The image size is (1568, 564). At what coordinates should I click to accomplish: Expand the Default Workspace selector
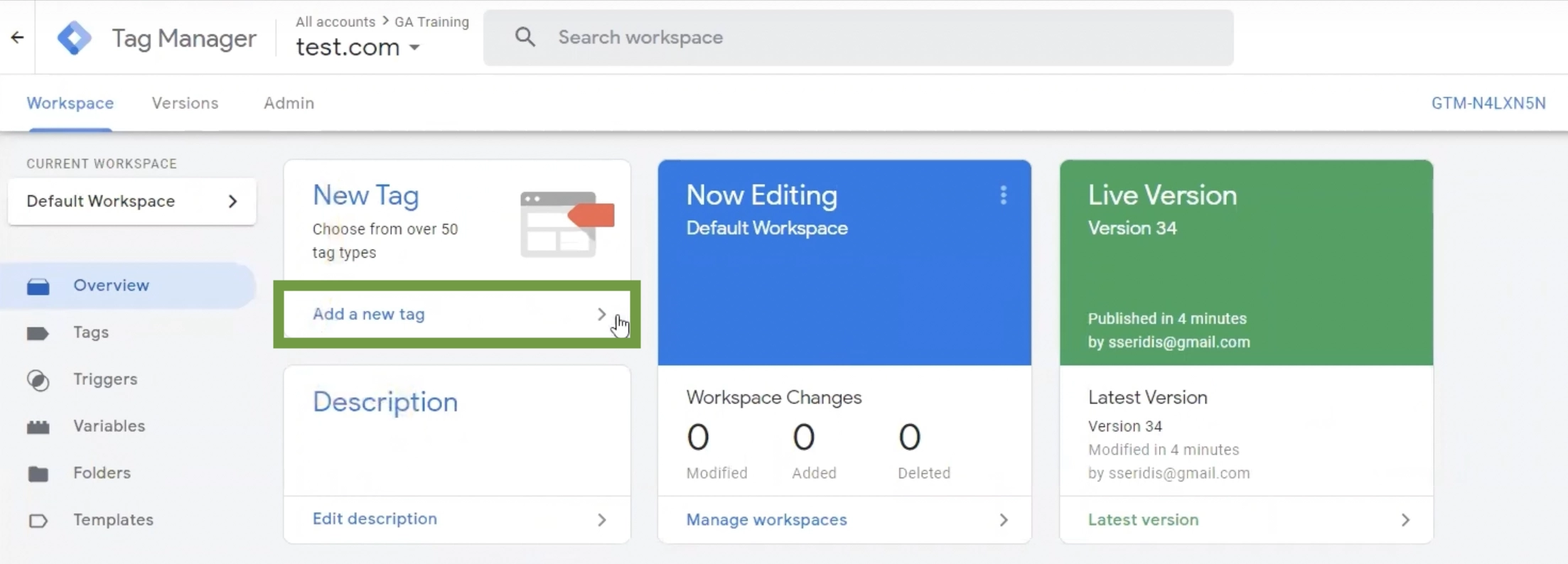tap(132, 201)
